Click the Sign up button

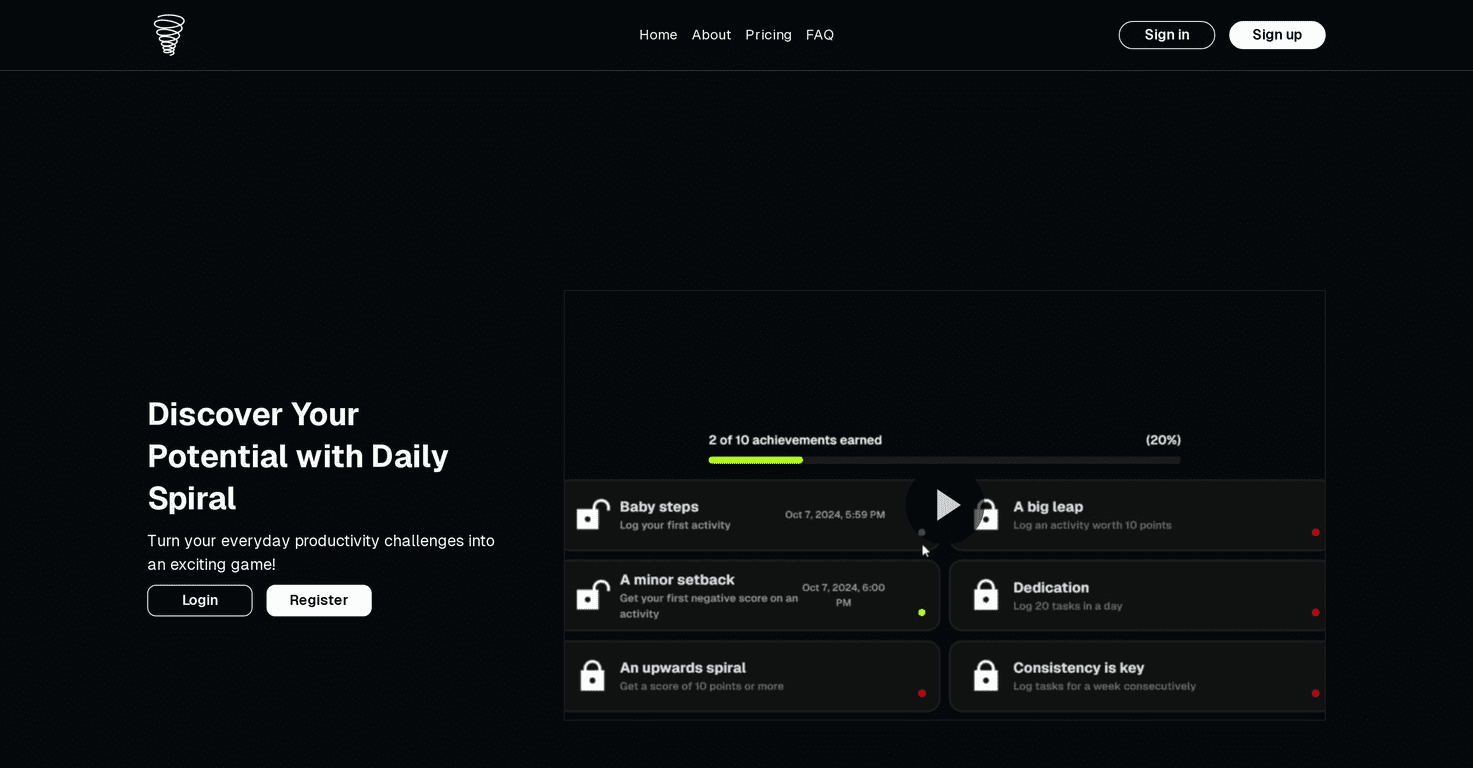point(1277,34)
